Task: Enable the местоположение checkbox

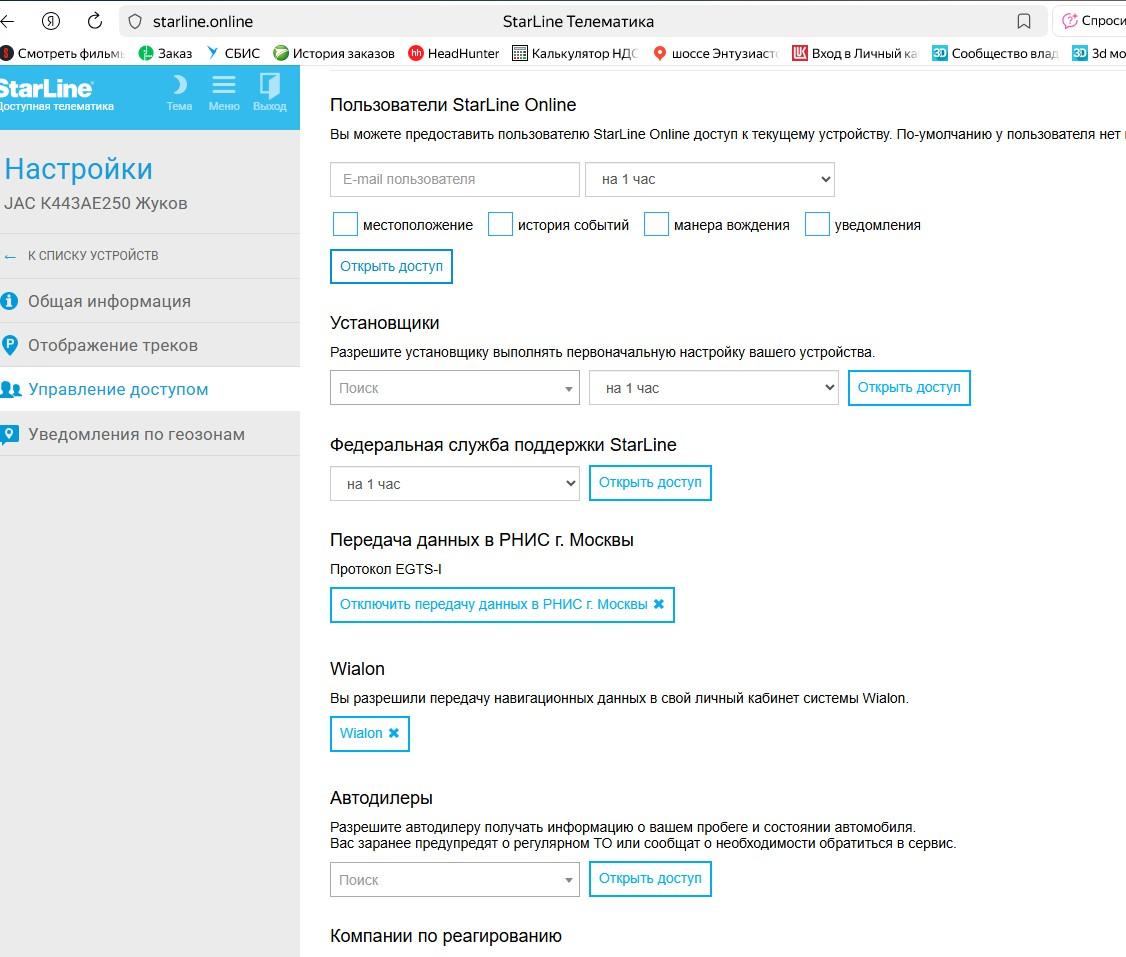Action: [x=345, y=225]
